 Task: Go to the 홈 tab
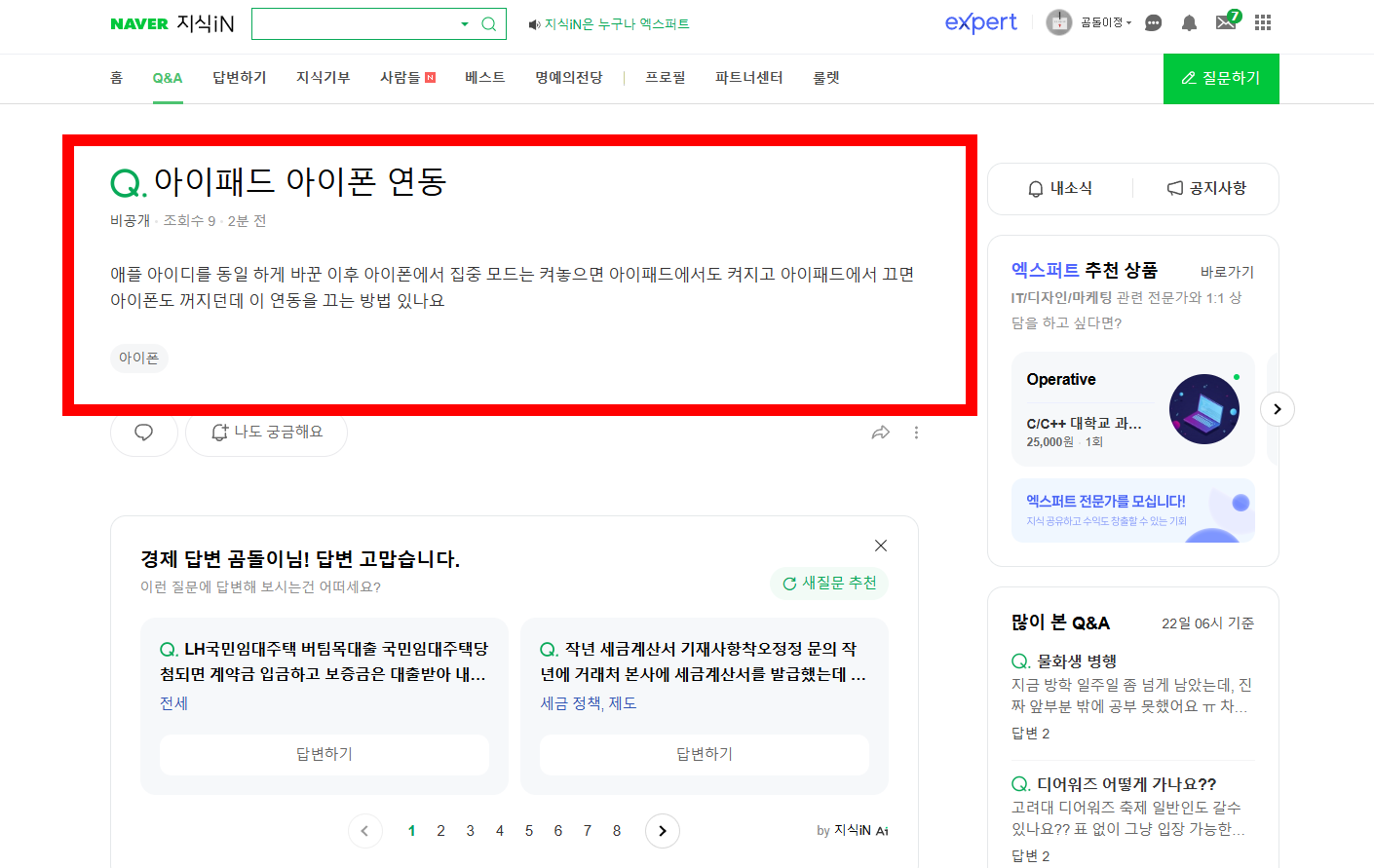click(x=117, y=78)
